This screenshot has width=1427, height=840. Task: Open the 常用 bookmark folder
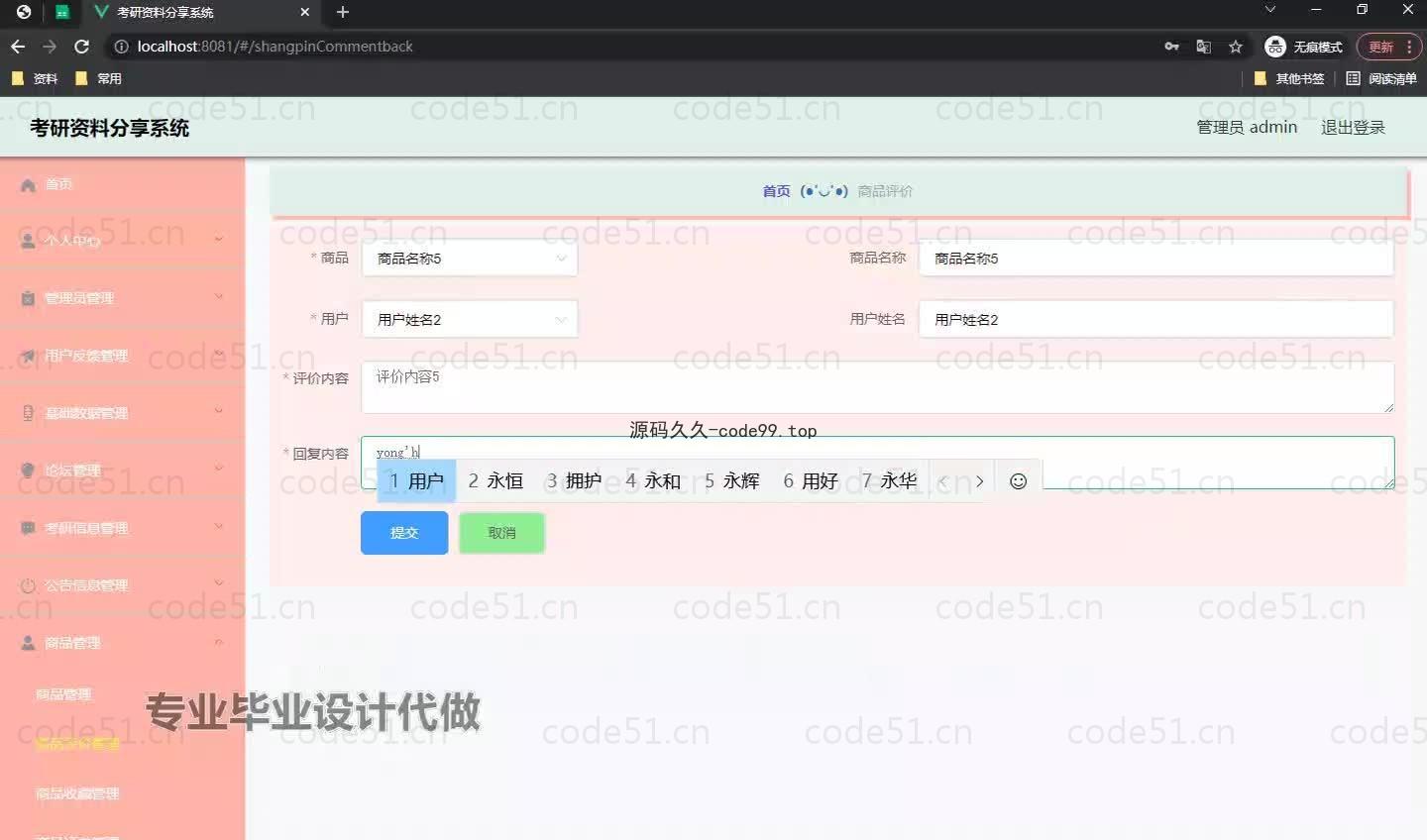pos(98,78)
